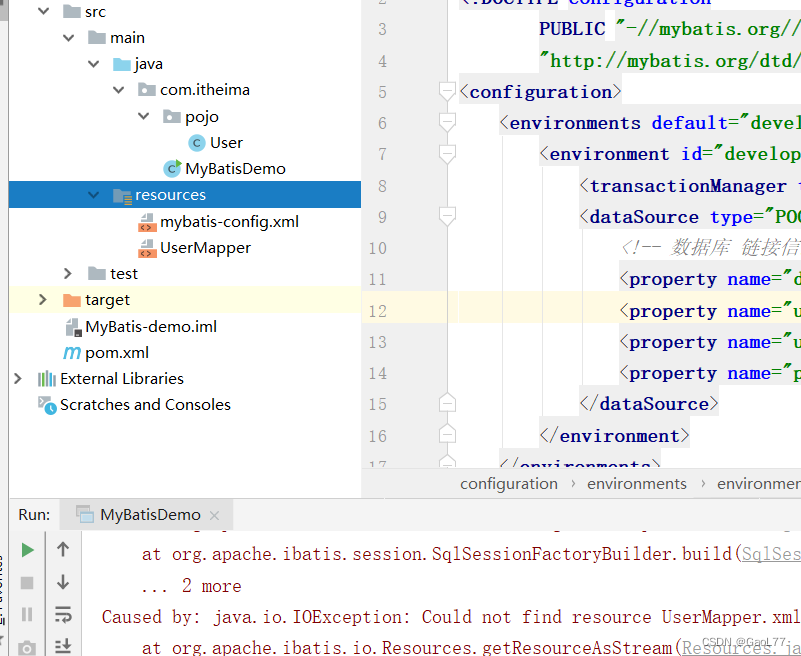Click the Resources.java link in console
This screenshot has width=801, height=656.
coord(740,647)
